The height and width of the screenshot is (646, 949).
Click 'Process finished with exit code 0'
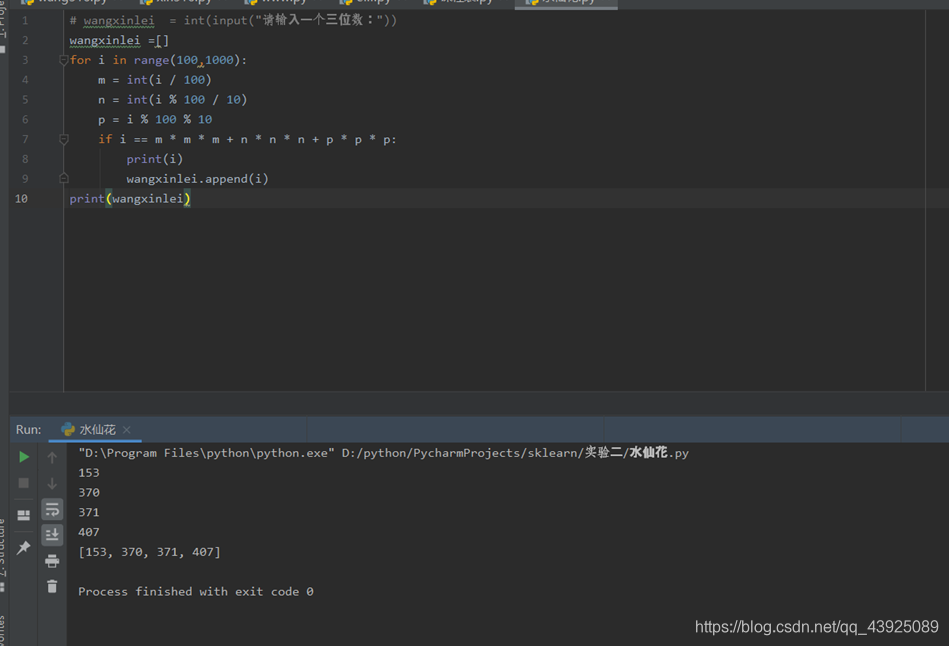click(x=195, y=592)
